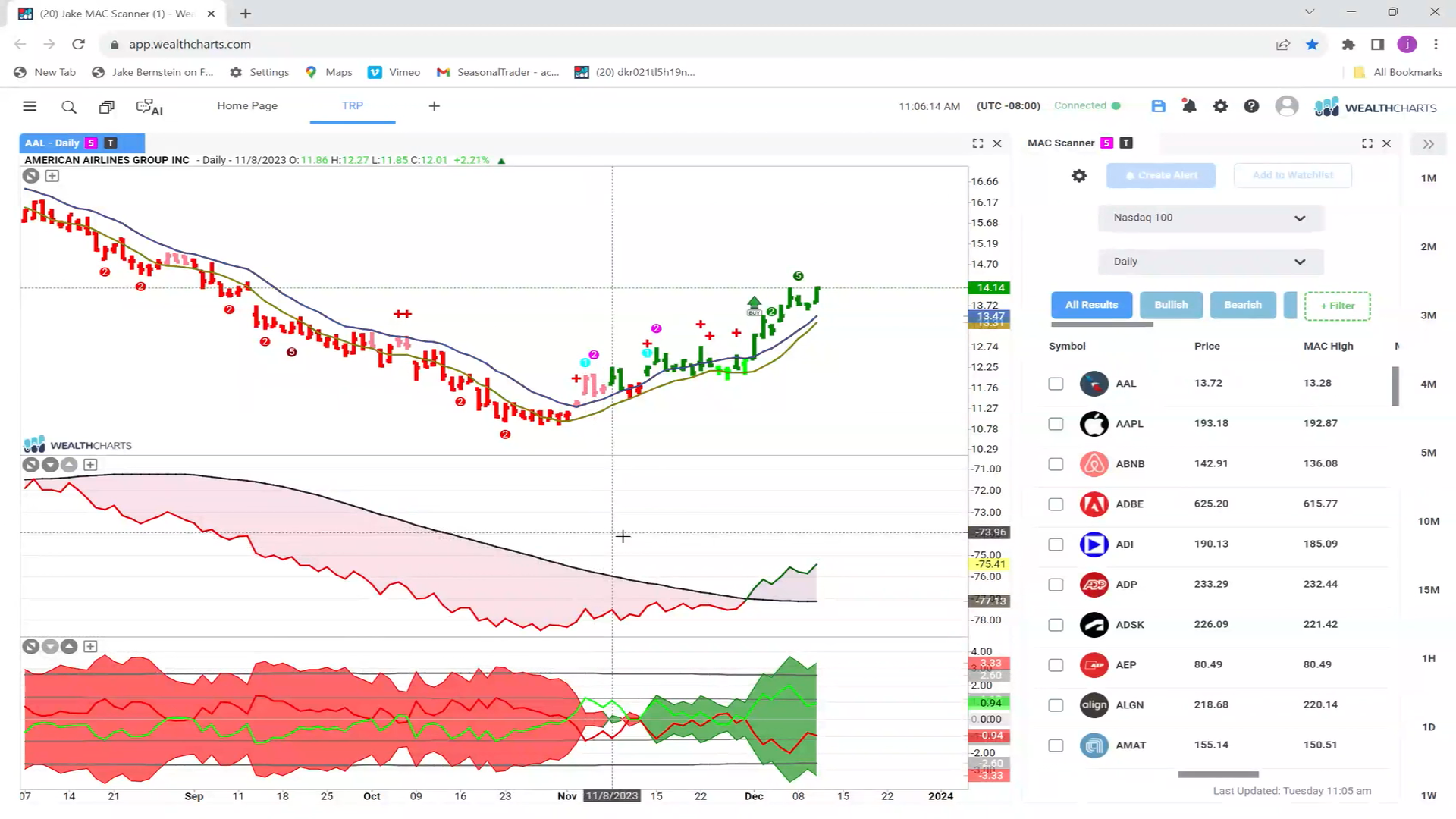1456x819 pixels.
Task: Click the T badge on MAC Scanner header
Action: (x=1126, y=143)
